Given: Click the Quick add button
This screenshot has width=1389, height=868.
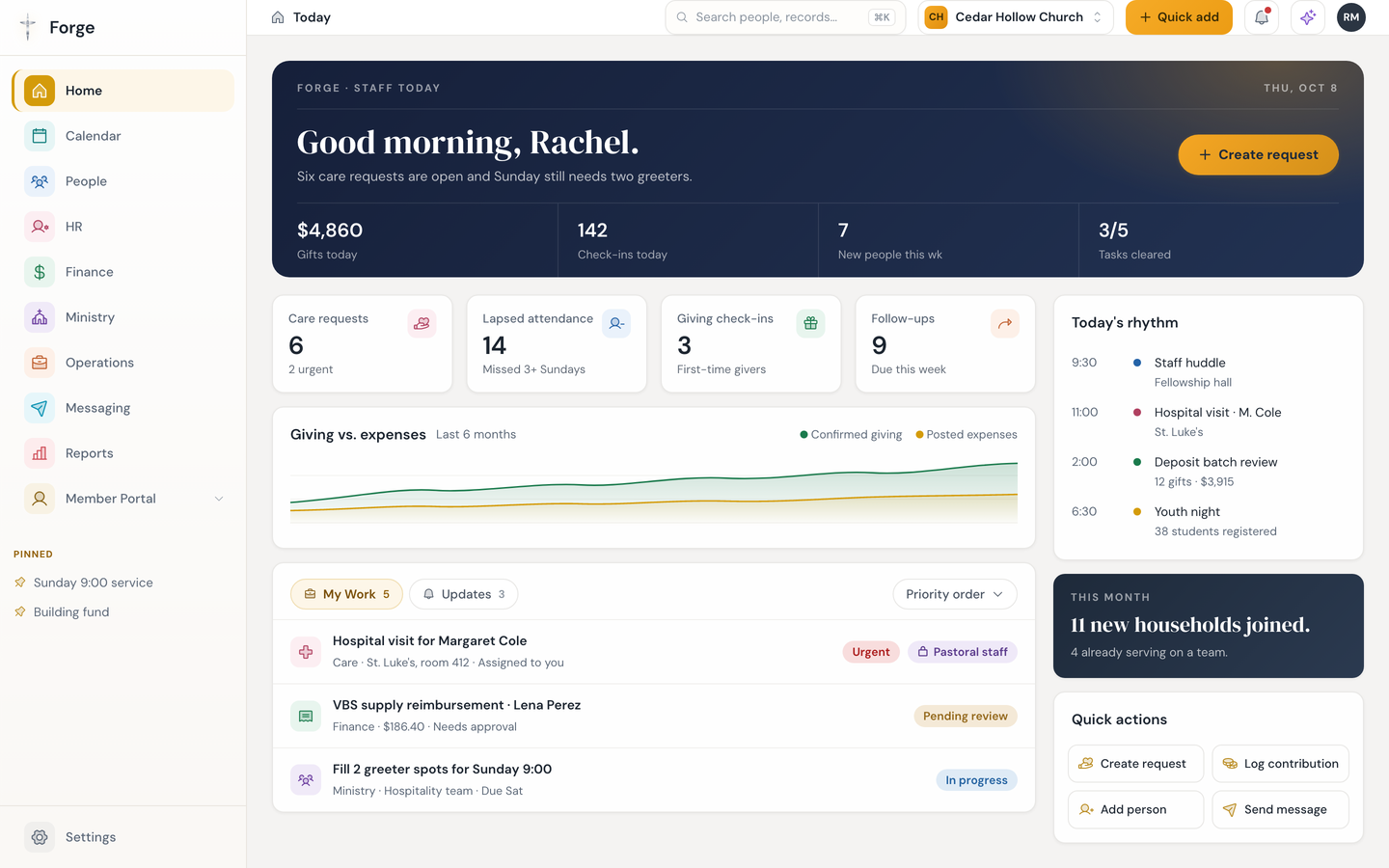Looking at the screenshot, I should pyautogui.click(x=1179, y=17).
